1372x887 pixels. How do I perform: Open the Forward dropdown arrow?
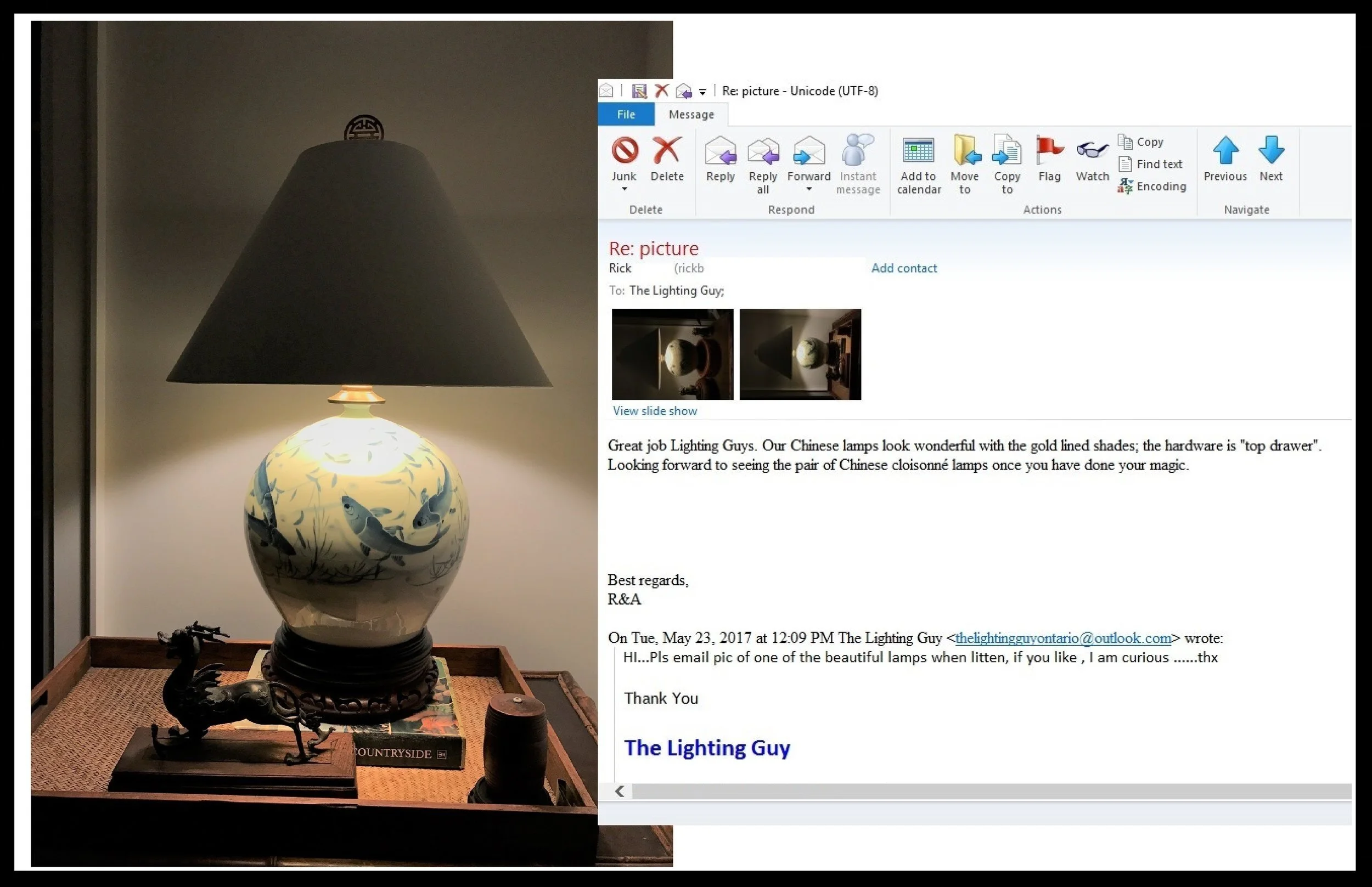click(x=808, y=189)
